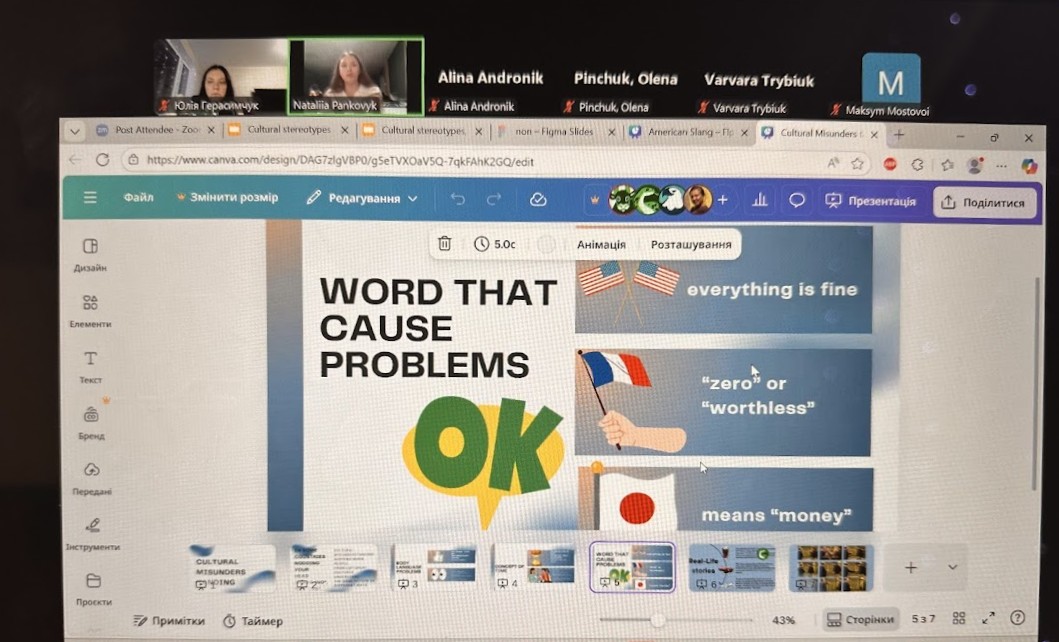The height and width of the screenshot is (642, 1059).
Task: Expand the chevron beside add page button
Action: pos(952,567)
